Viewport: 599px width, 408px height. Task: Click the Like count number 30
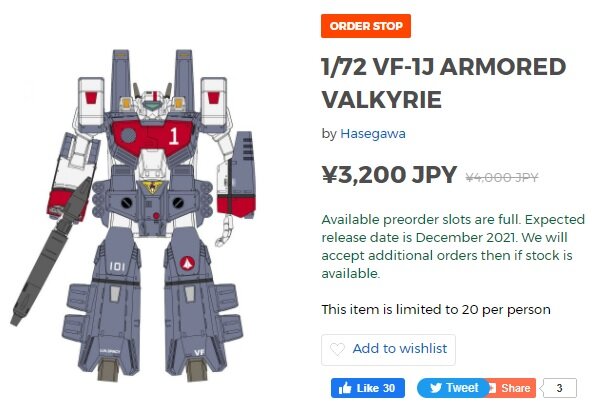tap(389, 388)
